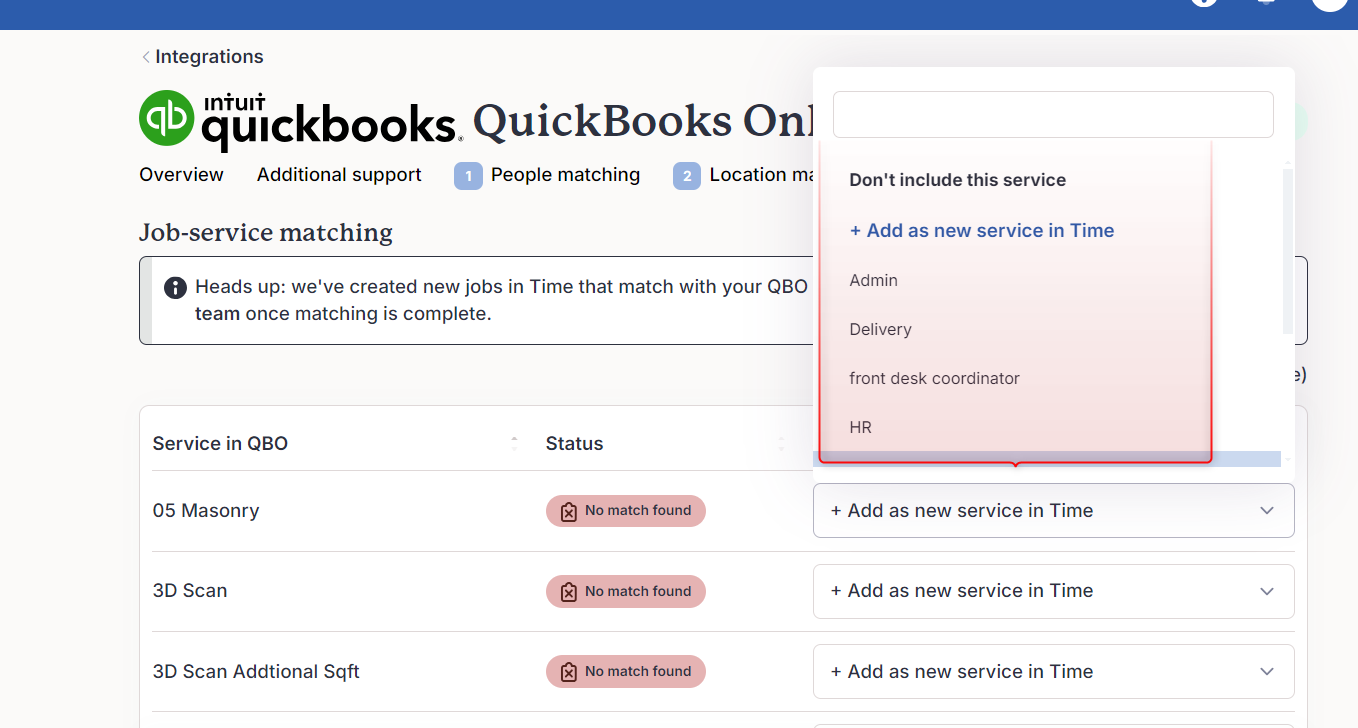Click the step 1 number badge
Screen dimensions: 1358x728
[x=468, y=176]
